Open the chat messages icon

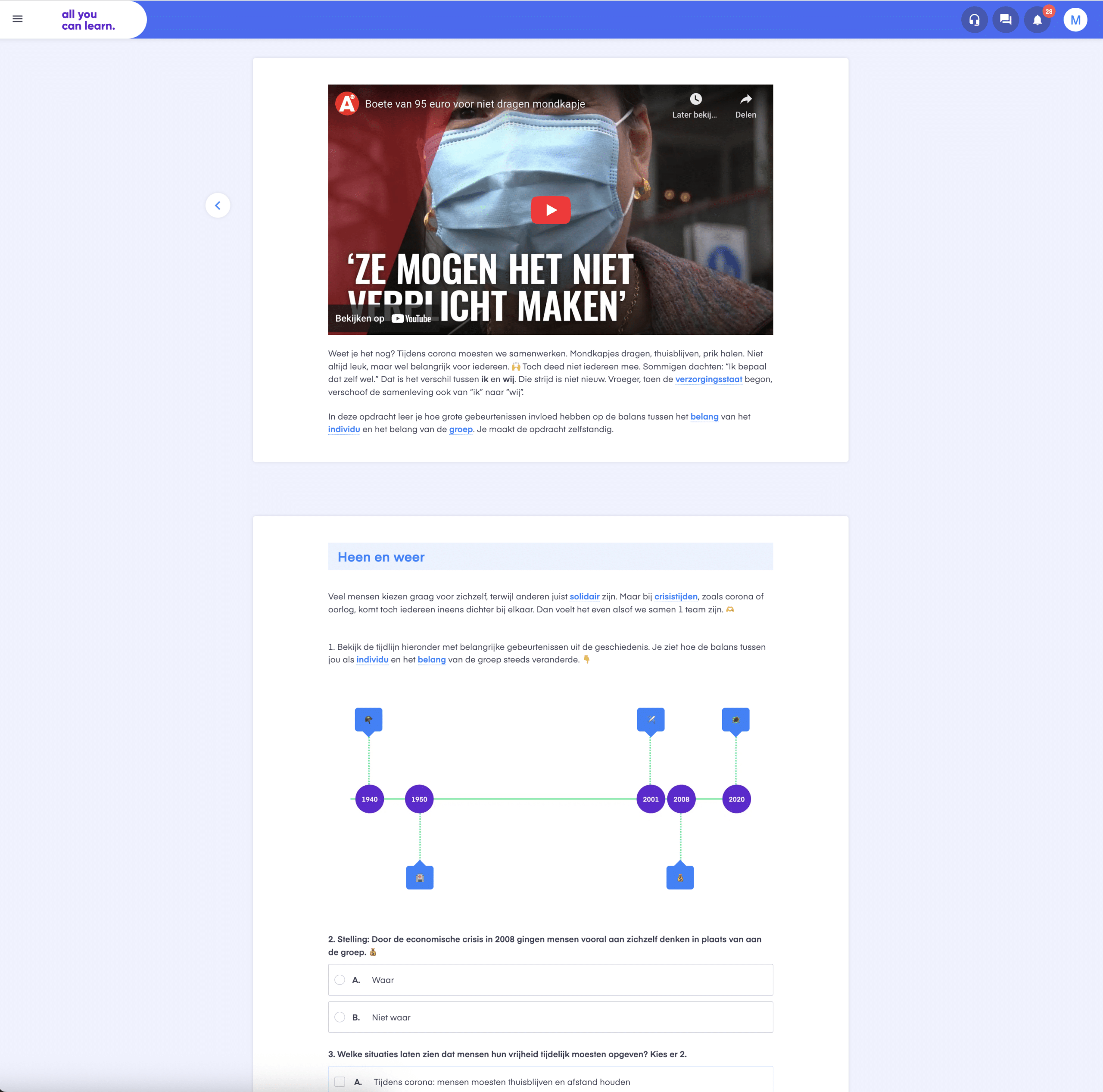[1005, 20]
